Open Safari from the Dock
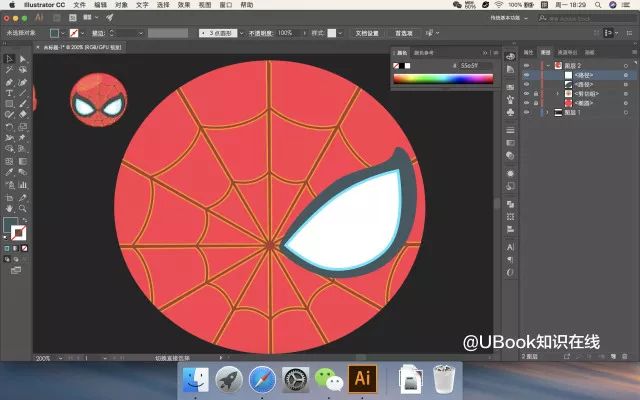This screenshot has height=400, width=640. [x=262, y=379]
